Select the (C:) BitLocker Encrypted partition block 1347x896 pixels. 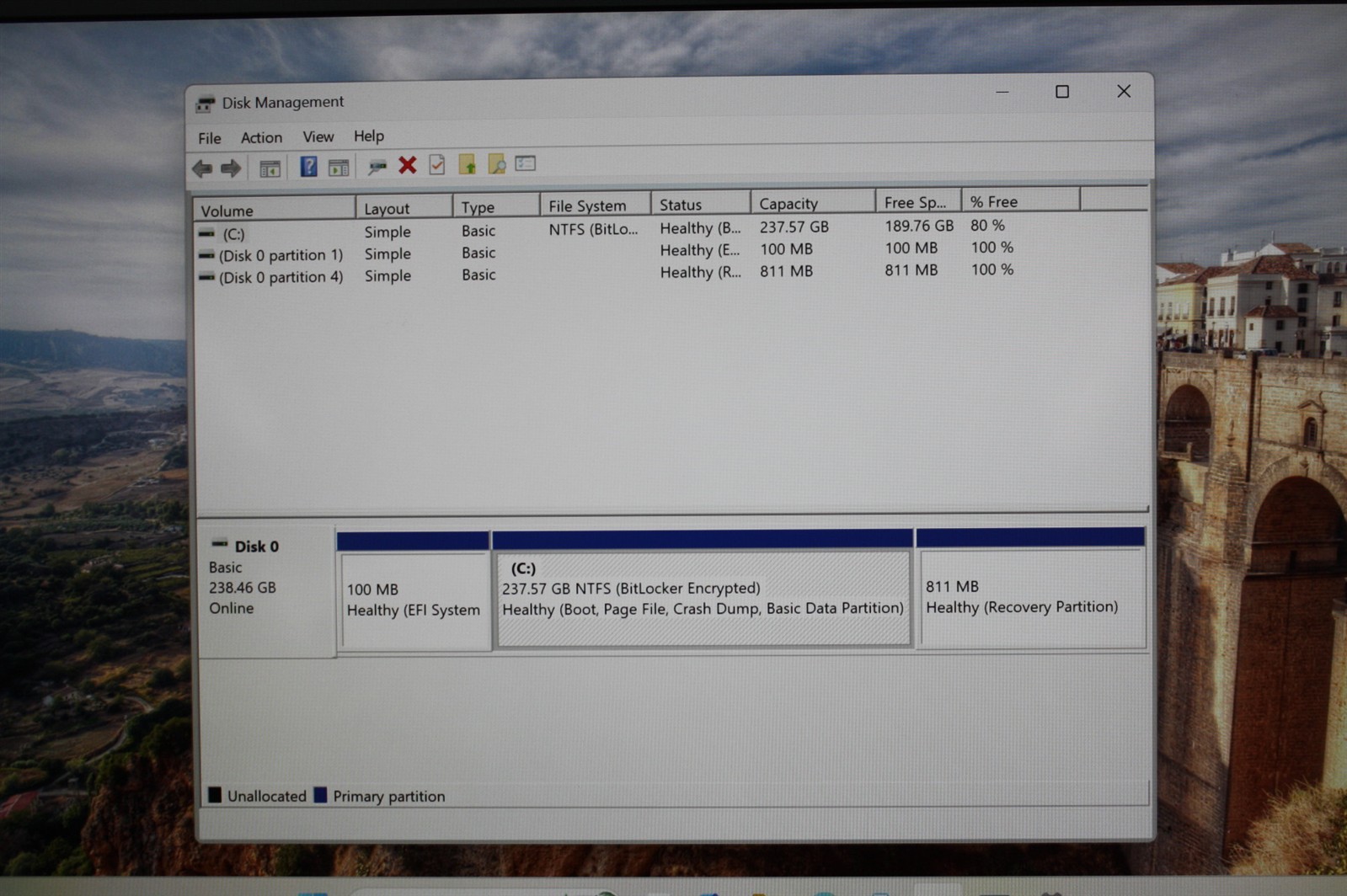pos(703,589)
